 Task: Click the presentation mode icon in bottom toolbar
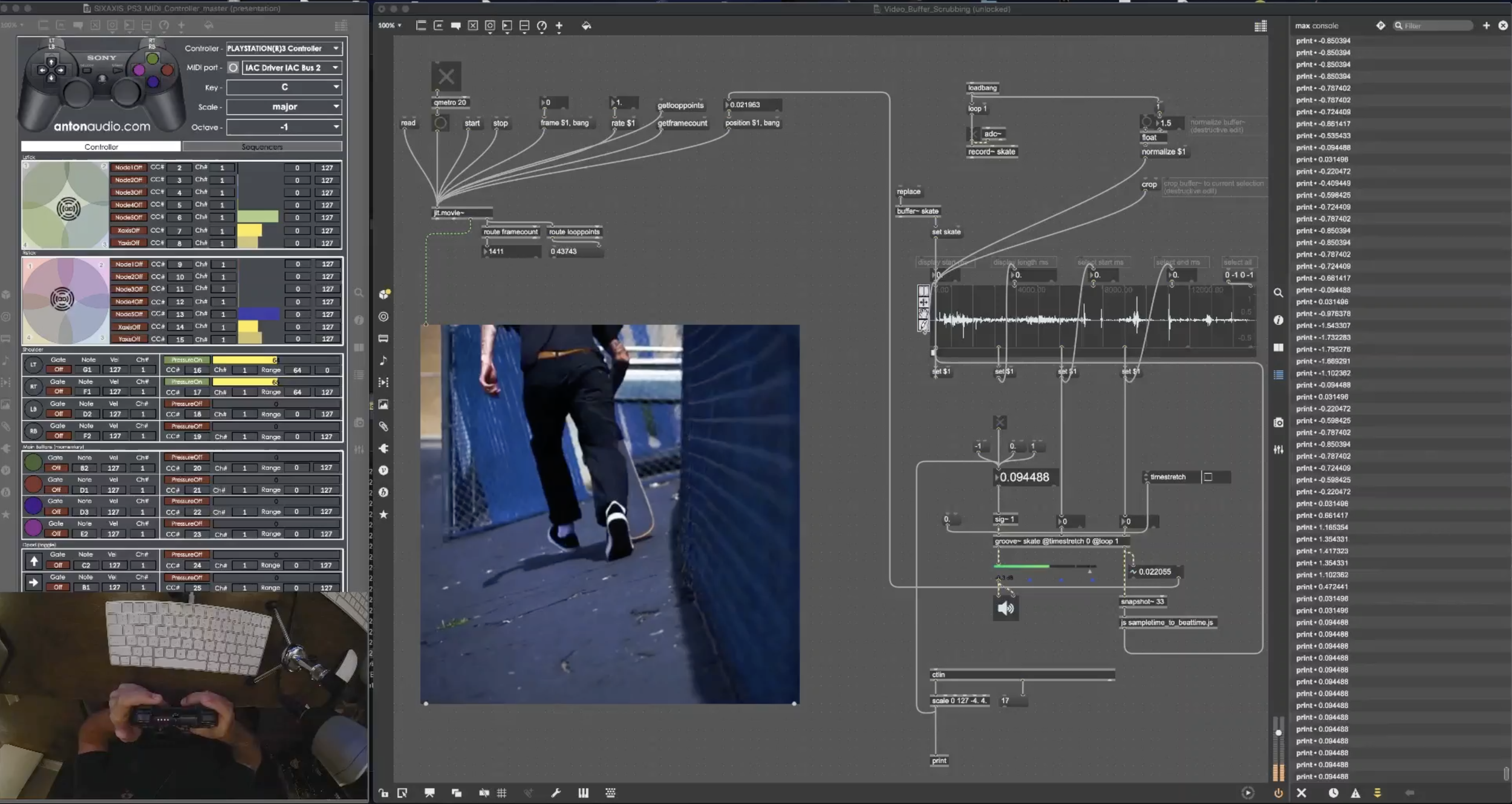tap(429, 793)
